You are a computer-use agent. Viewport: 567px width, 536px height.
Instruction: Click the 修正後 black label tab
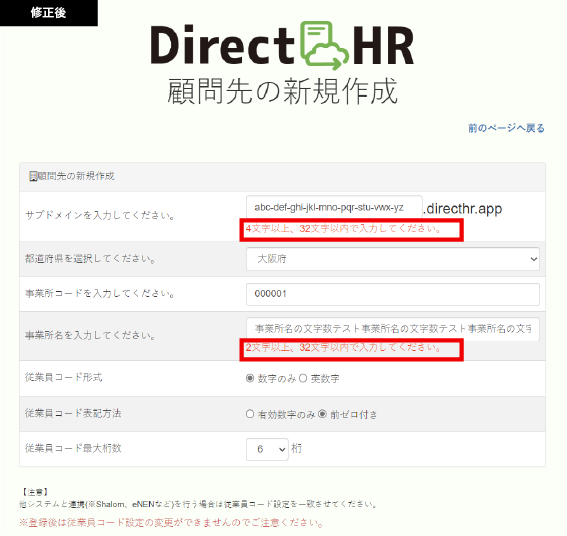48,13
